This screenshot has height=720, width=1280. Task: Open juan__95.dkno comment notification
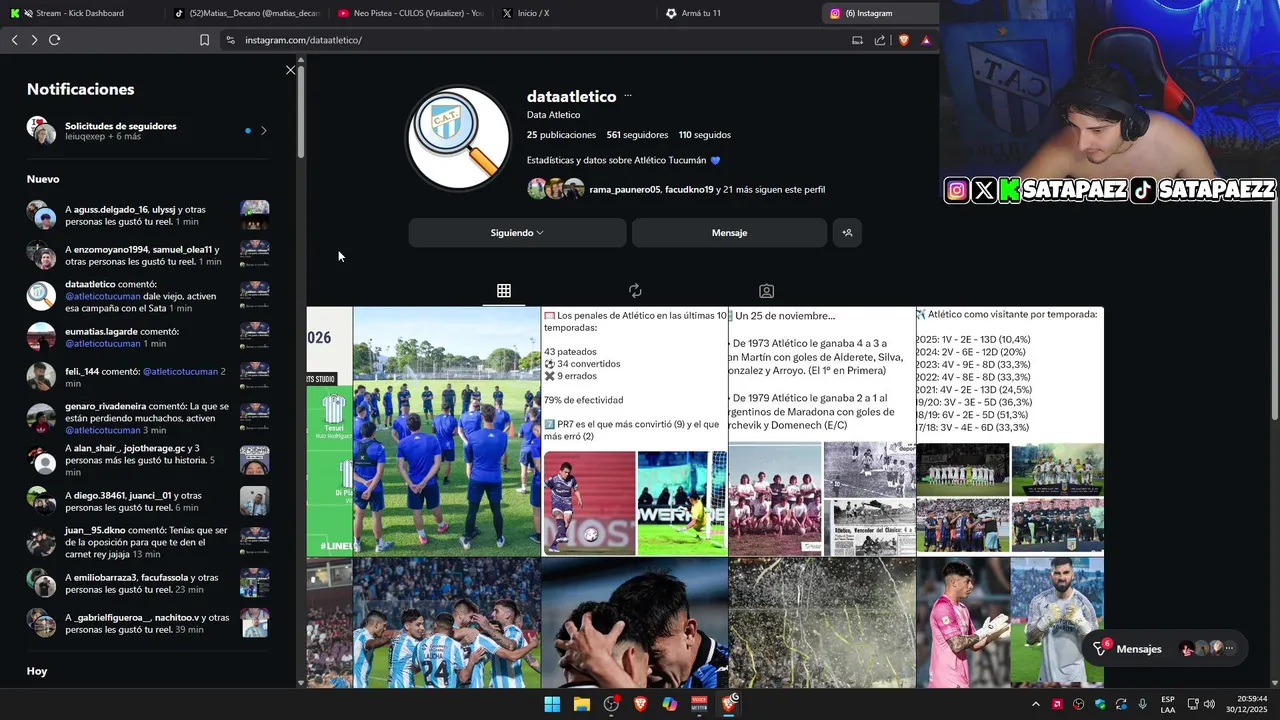pos(148,542)
